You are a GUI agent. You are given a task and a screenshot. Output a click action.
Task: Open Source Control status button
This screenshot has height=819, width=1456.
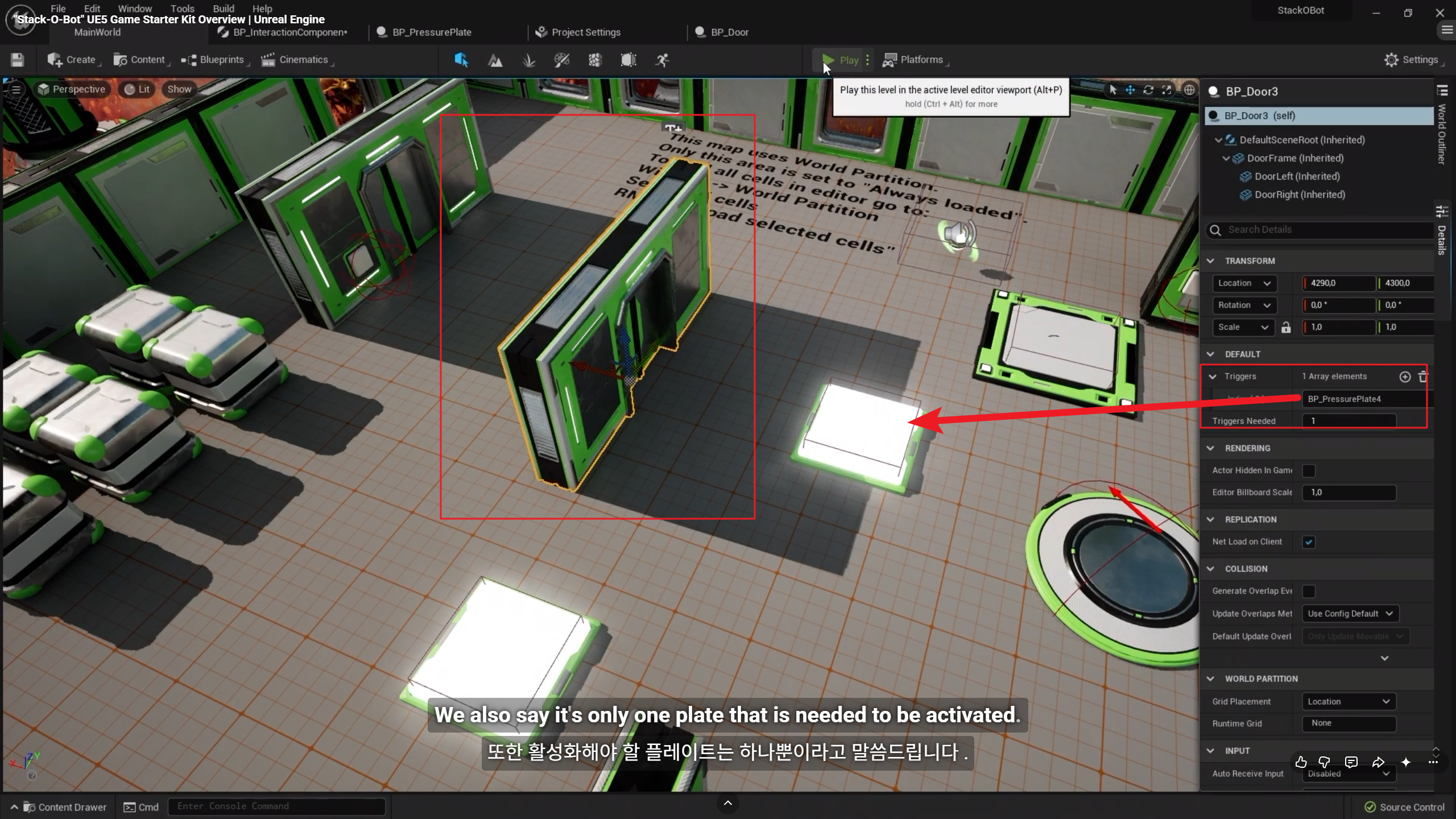point(1405,807)
